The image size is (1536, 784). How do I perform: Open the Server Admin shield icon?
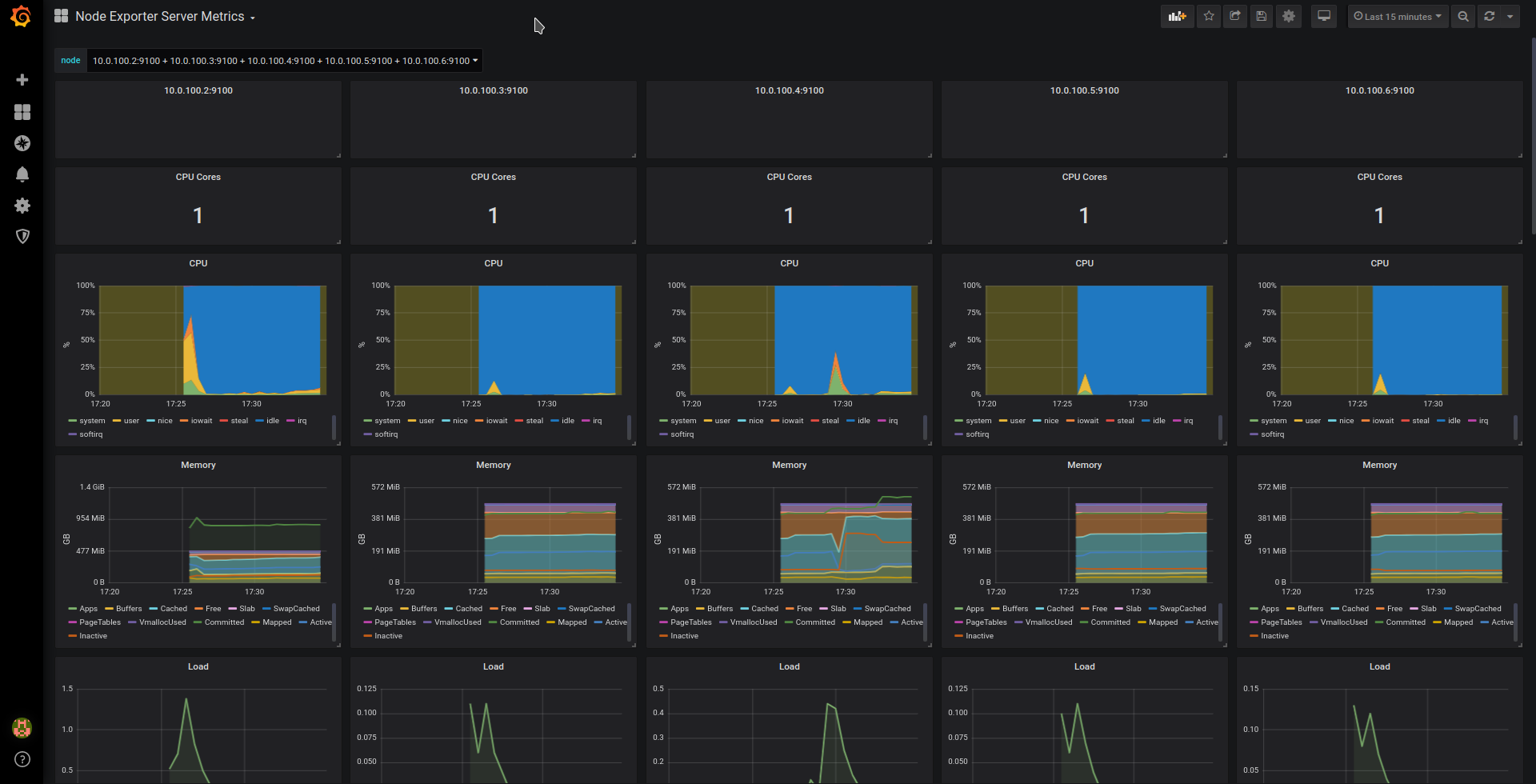tap(22, 236)
